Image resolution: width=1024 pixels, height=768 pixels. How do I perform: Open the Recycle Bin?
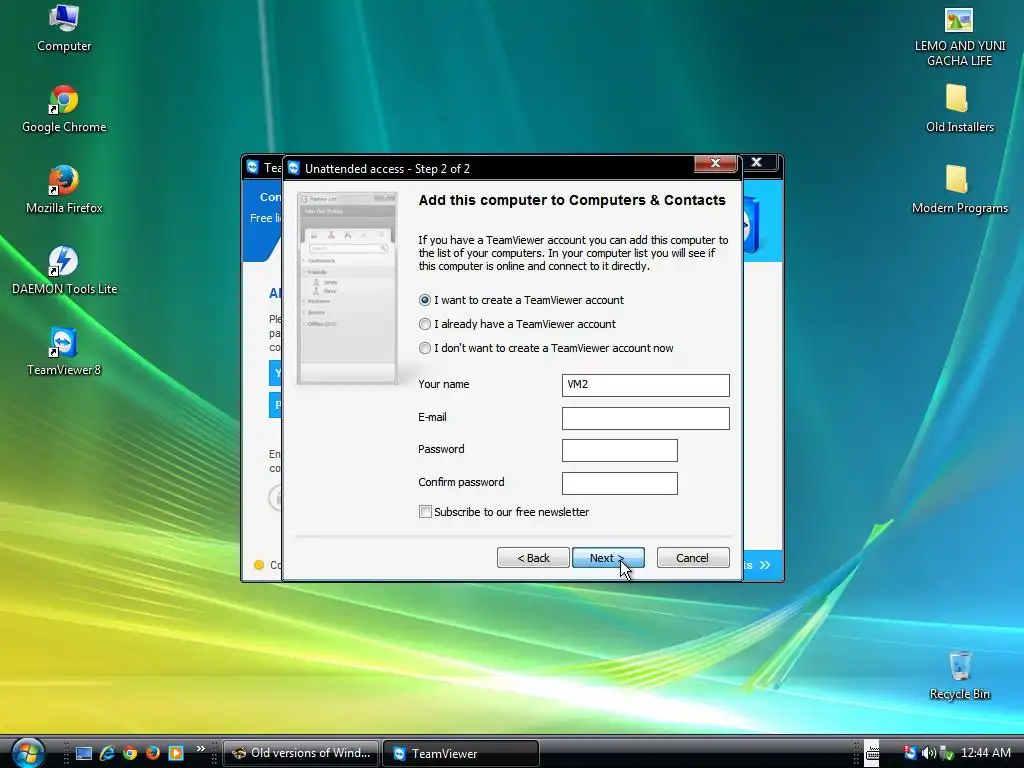pyautogui.click(x=959, y=676)
